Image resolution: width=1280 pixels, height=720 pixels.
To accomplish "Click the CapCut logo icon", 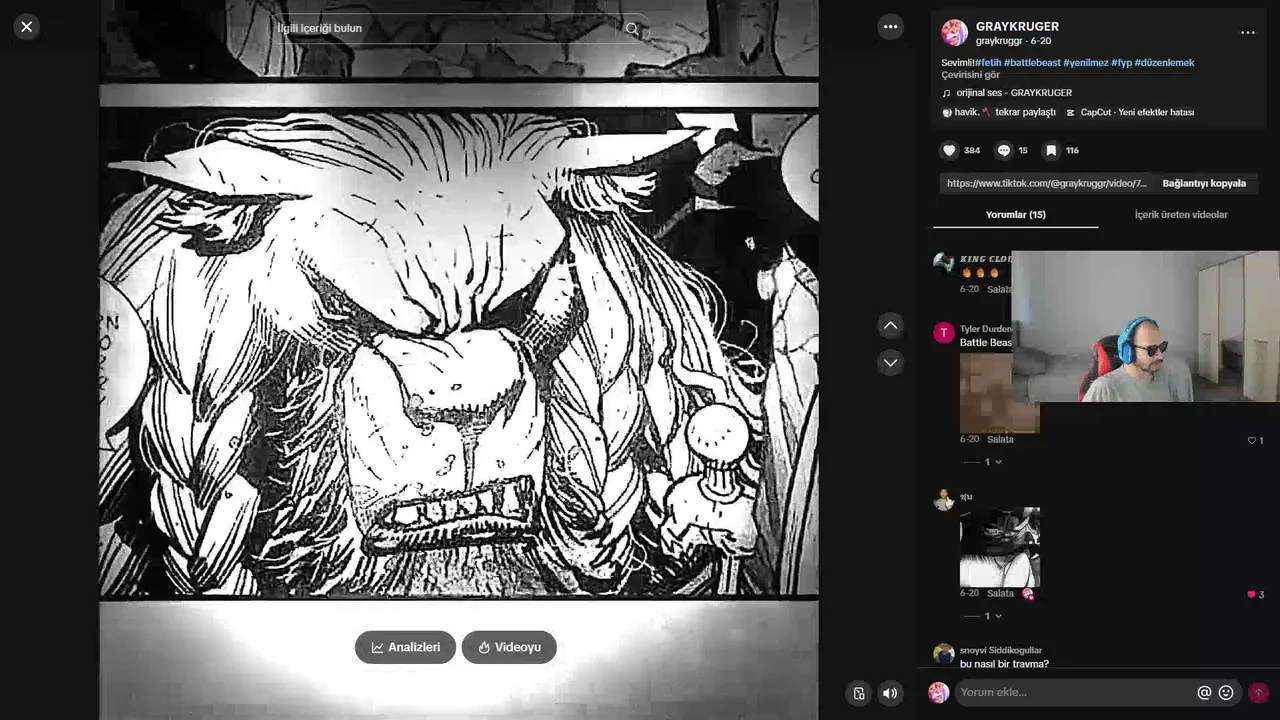I will (1071, 113).
